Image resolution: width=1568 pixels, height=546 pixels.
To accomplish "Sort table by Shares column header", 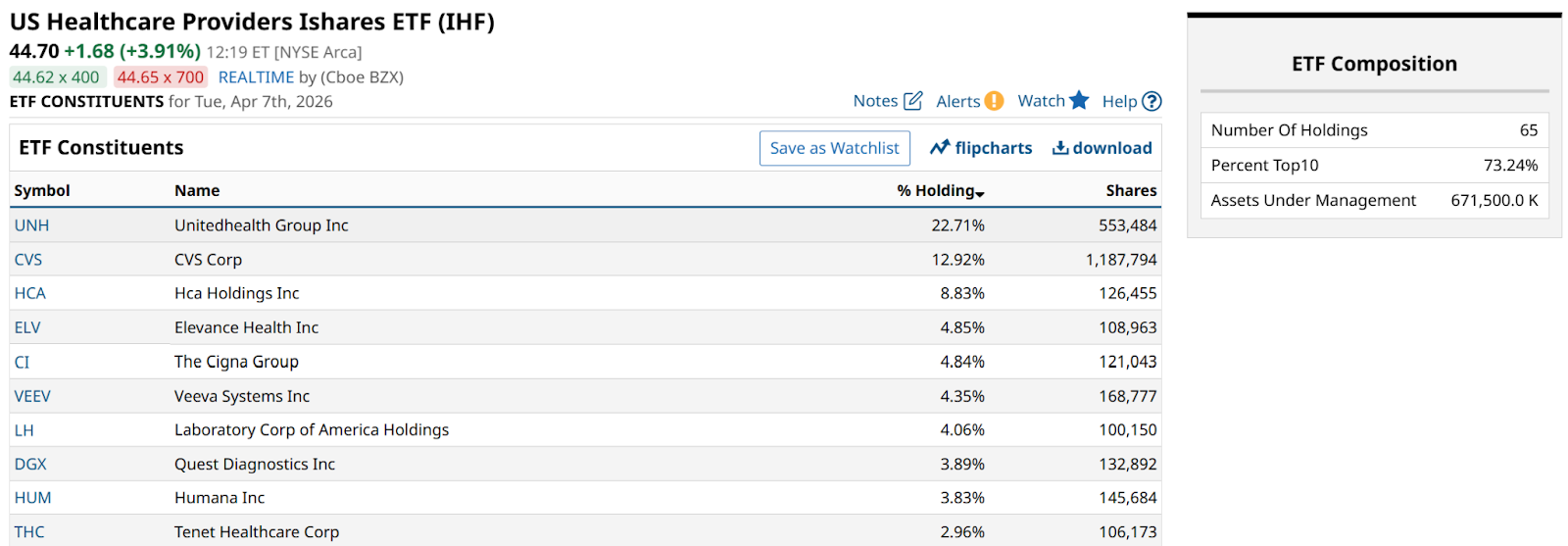I will coord(1131,191).
